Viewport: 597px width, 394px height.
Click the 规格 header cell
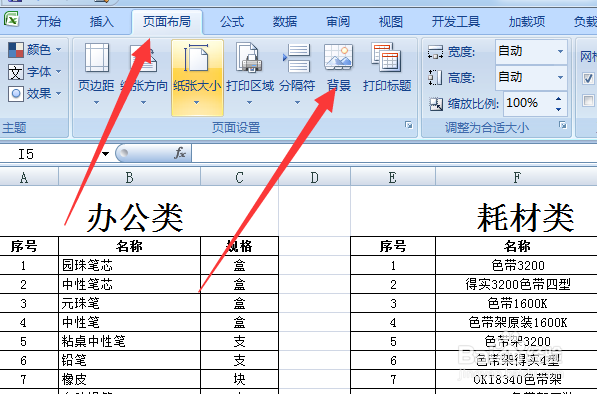point(239,246)
